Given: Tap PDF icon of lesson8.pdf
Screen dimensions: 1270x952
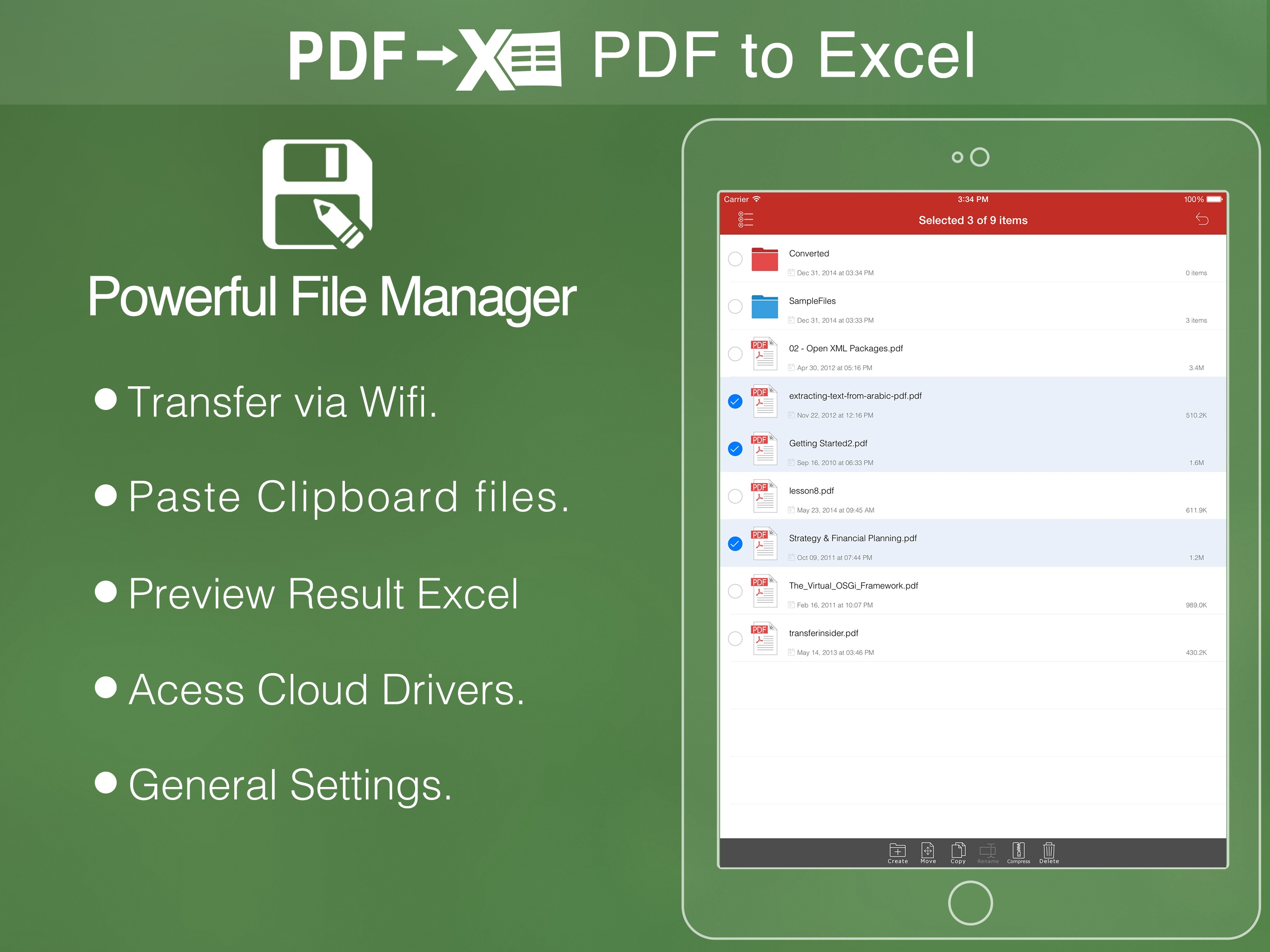Looking at the screenshot, I should [x=764, y=496].
